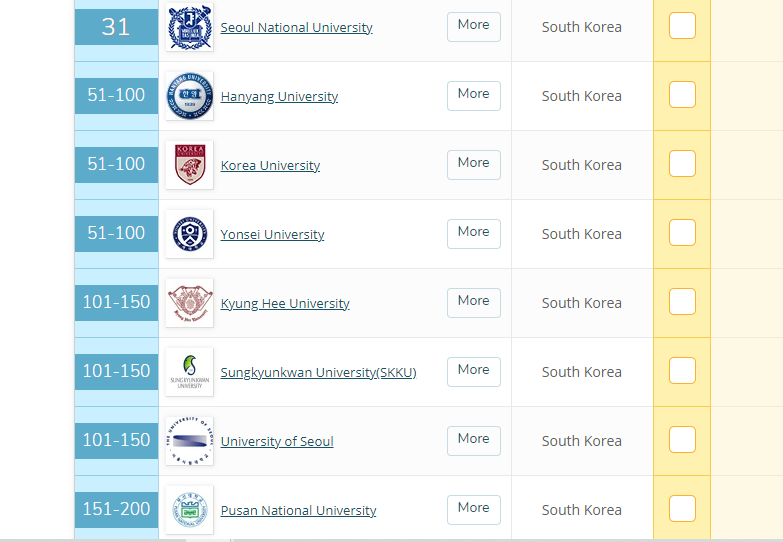Click rank 101-150 beside Kyung Hee University
The width and height of the screenshot is (783, 542).
(116, 302)
